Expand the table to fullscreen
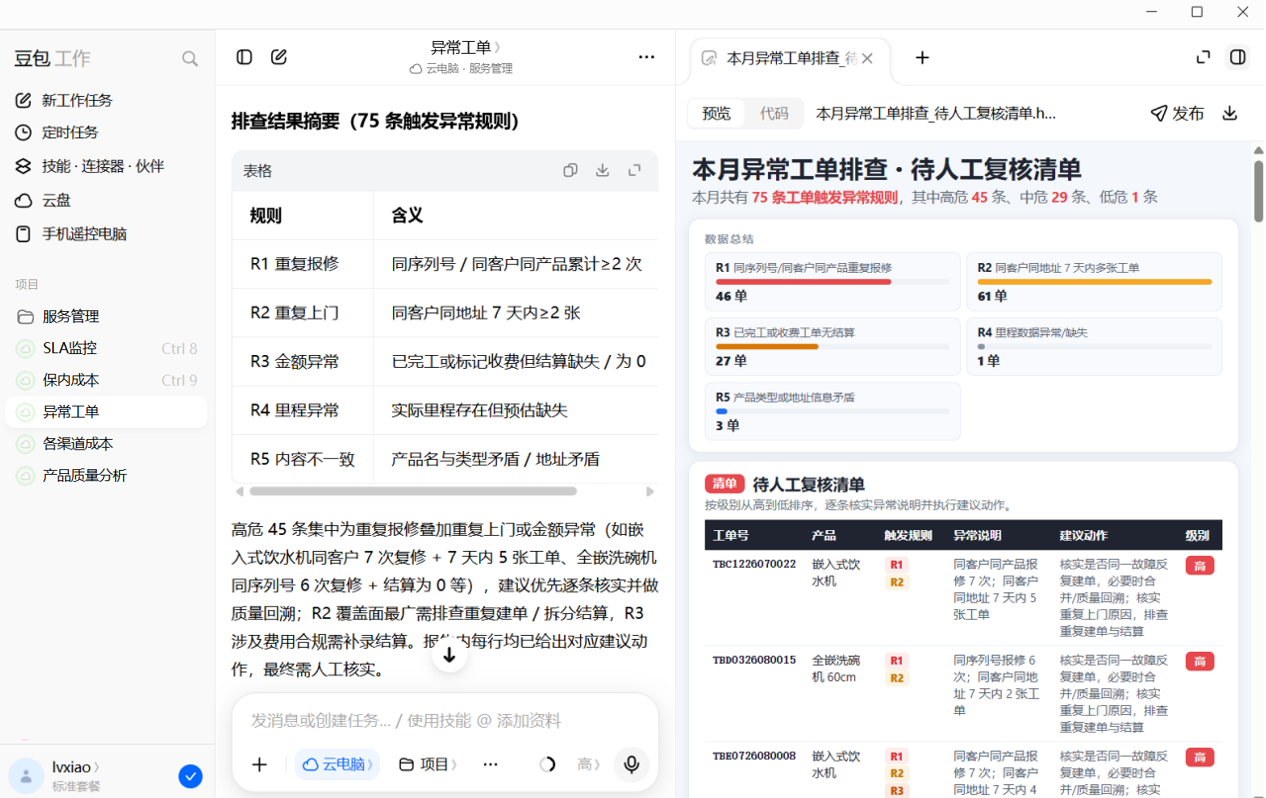This screenshot has height=798, width=1266. pos(634,170)
